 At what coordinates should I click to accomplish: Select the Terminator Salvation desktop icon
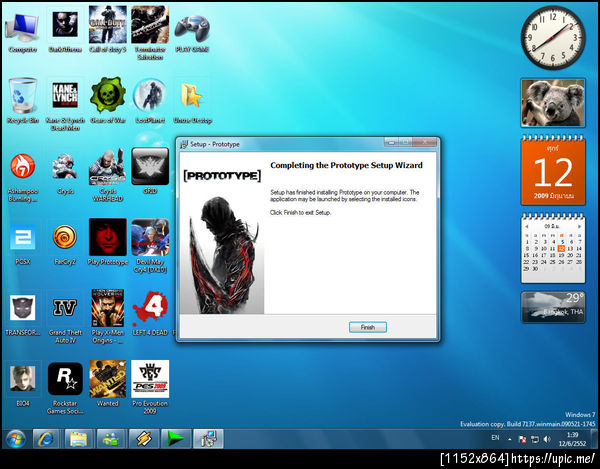tap(150, 33)
